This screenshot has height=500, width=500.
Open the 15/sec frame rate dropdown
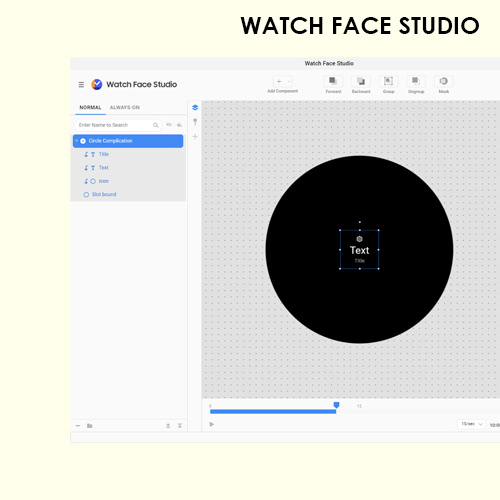coord(471,424)
